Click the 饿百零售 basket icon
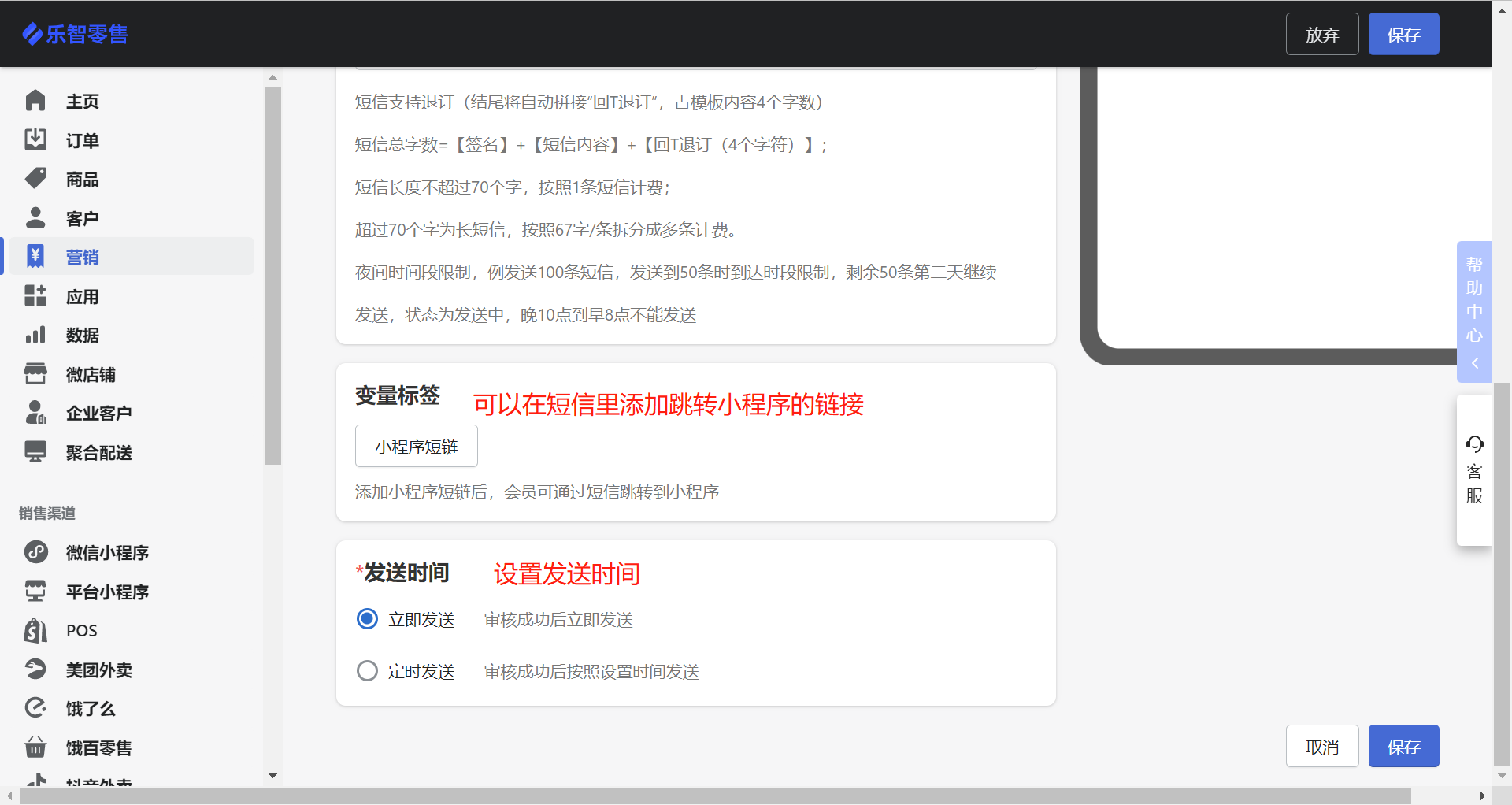Image resolution: width=1512 pixels, height=805 pixels. (35, 747)
